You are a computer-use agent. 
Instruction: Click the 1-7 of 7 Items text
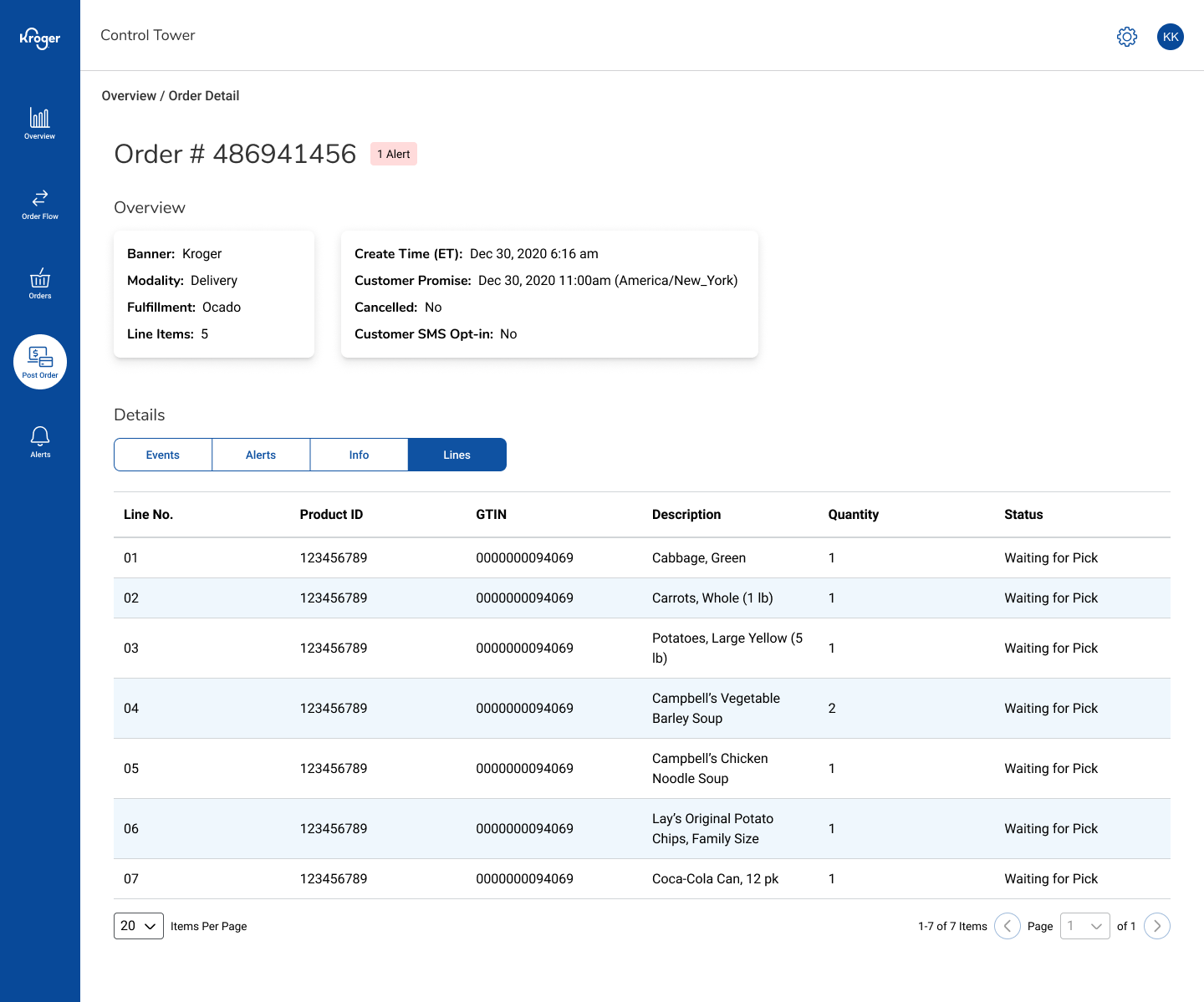pos(952,926)
